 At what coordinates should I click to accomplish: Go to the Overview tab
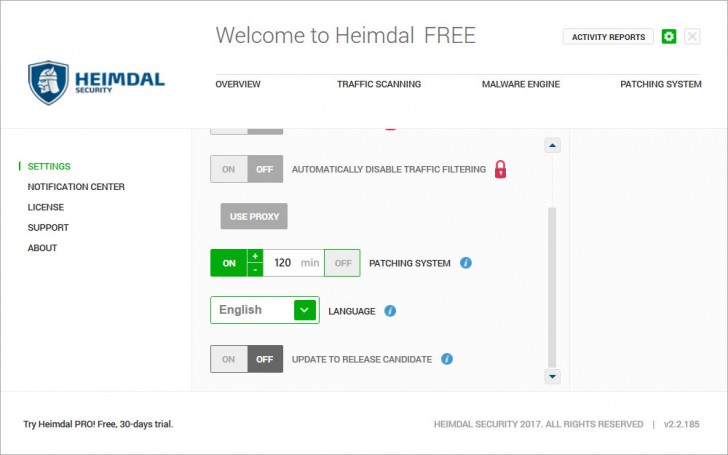pyautogui.click(x=238, y=84)
